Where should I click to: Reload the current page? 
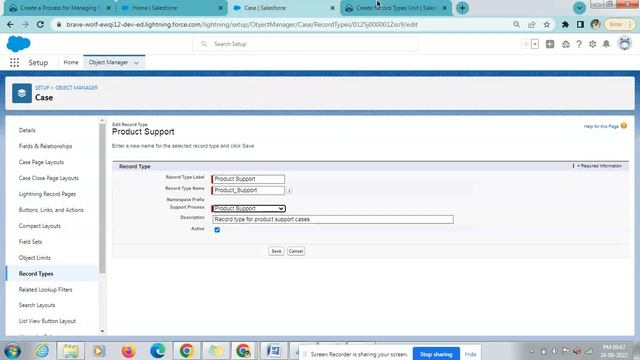tap(40, 24)
